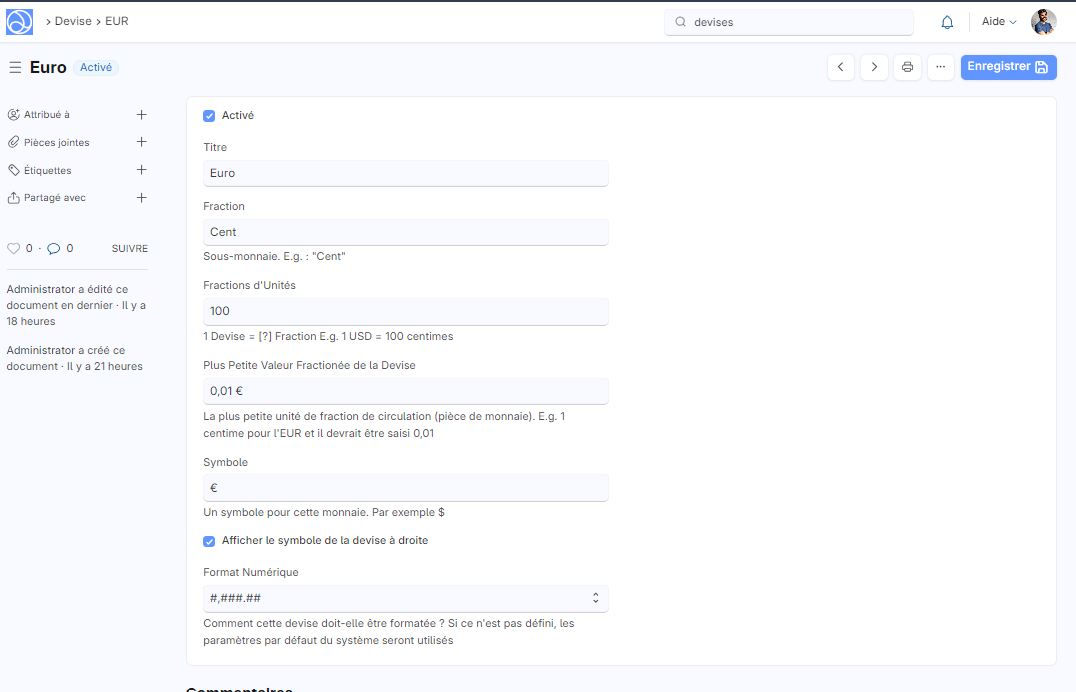Uncheck the Activé checkbox
1076x692 pixels.
(x=209, y=116)
